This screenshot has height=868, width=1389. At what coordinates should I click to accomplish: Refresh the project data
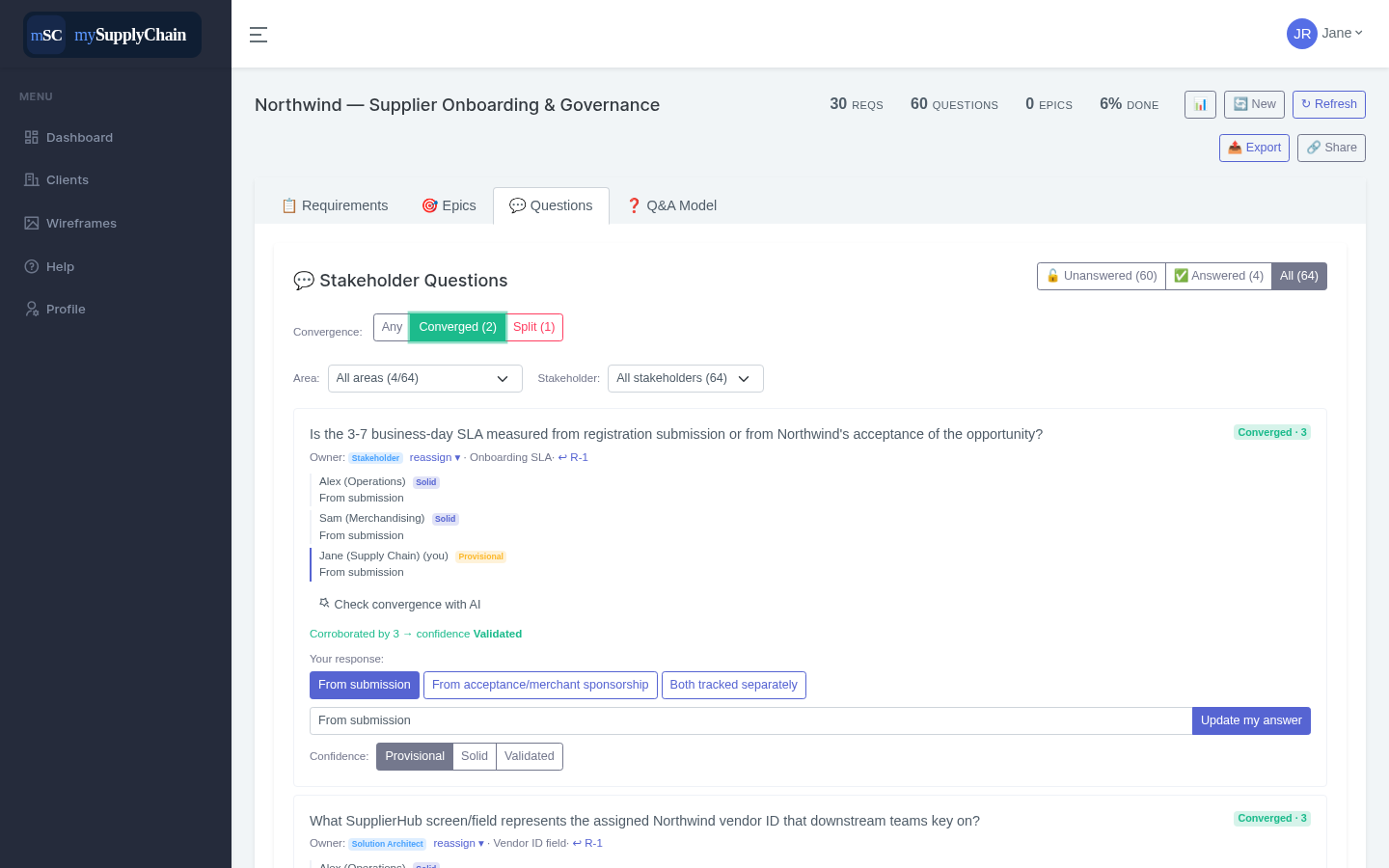click(x=1329, y=104)
